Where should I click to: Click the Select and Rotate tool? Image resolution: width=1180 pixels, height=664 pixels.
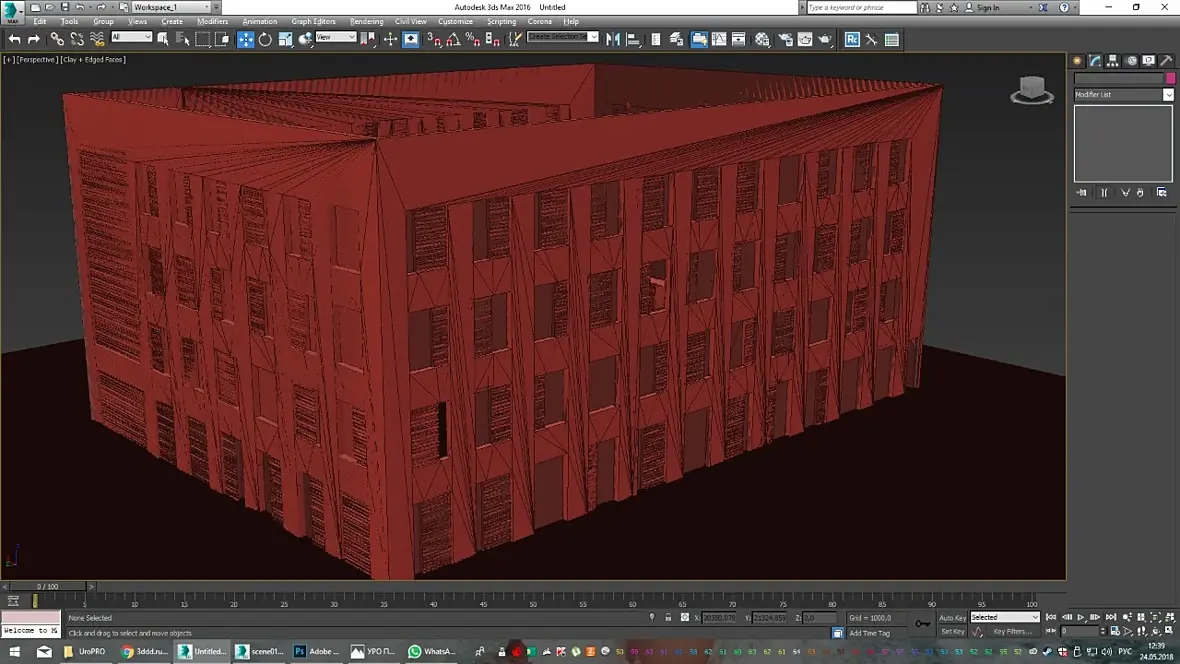[x=265, y=39]
